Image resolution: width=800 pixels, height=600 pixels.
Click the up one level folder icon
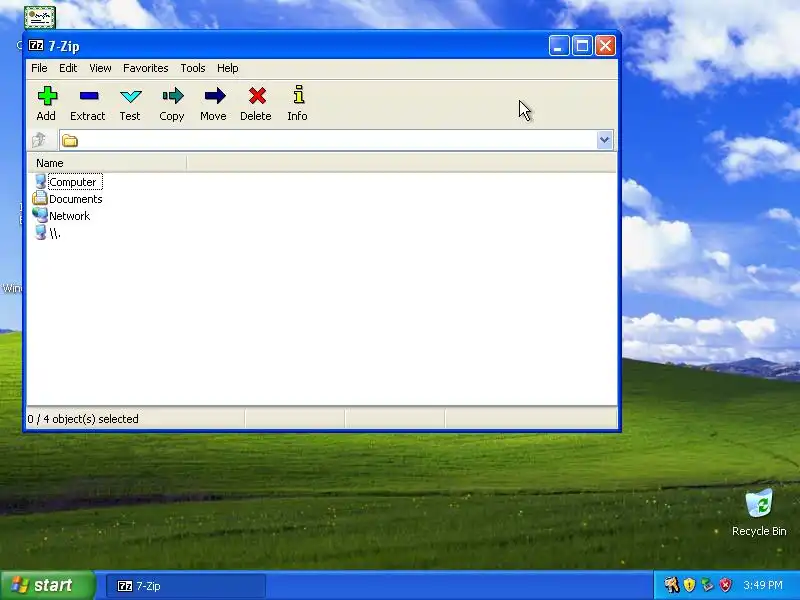39,140
